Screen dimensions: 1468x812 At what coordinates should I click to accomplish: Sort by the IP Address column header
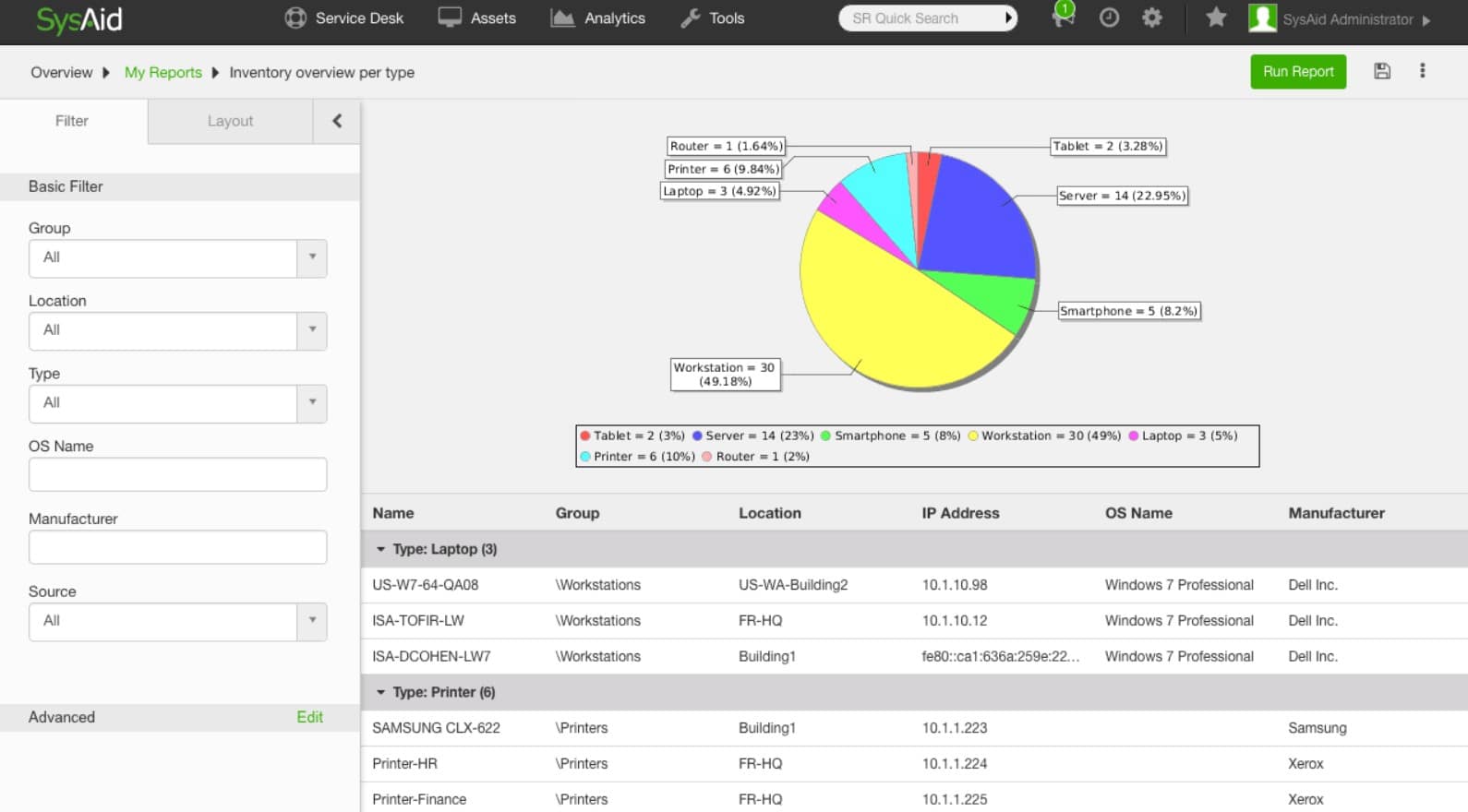(x=960, y=513)
